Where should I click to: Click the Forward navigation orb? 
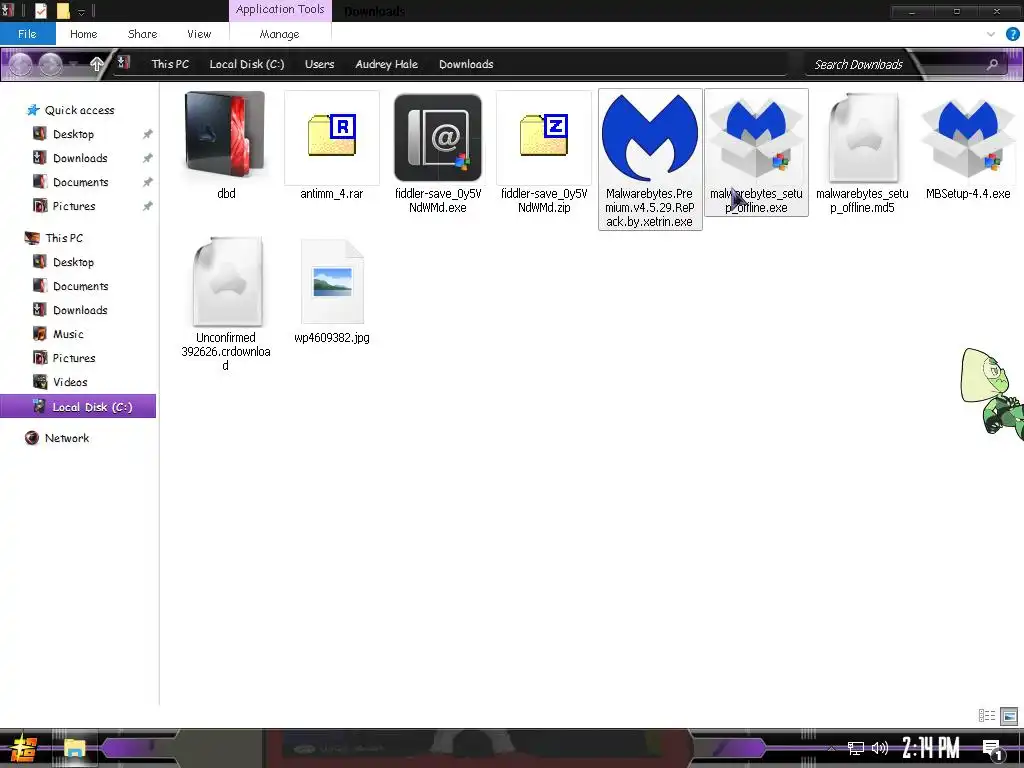(50, 64)
